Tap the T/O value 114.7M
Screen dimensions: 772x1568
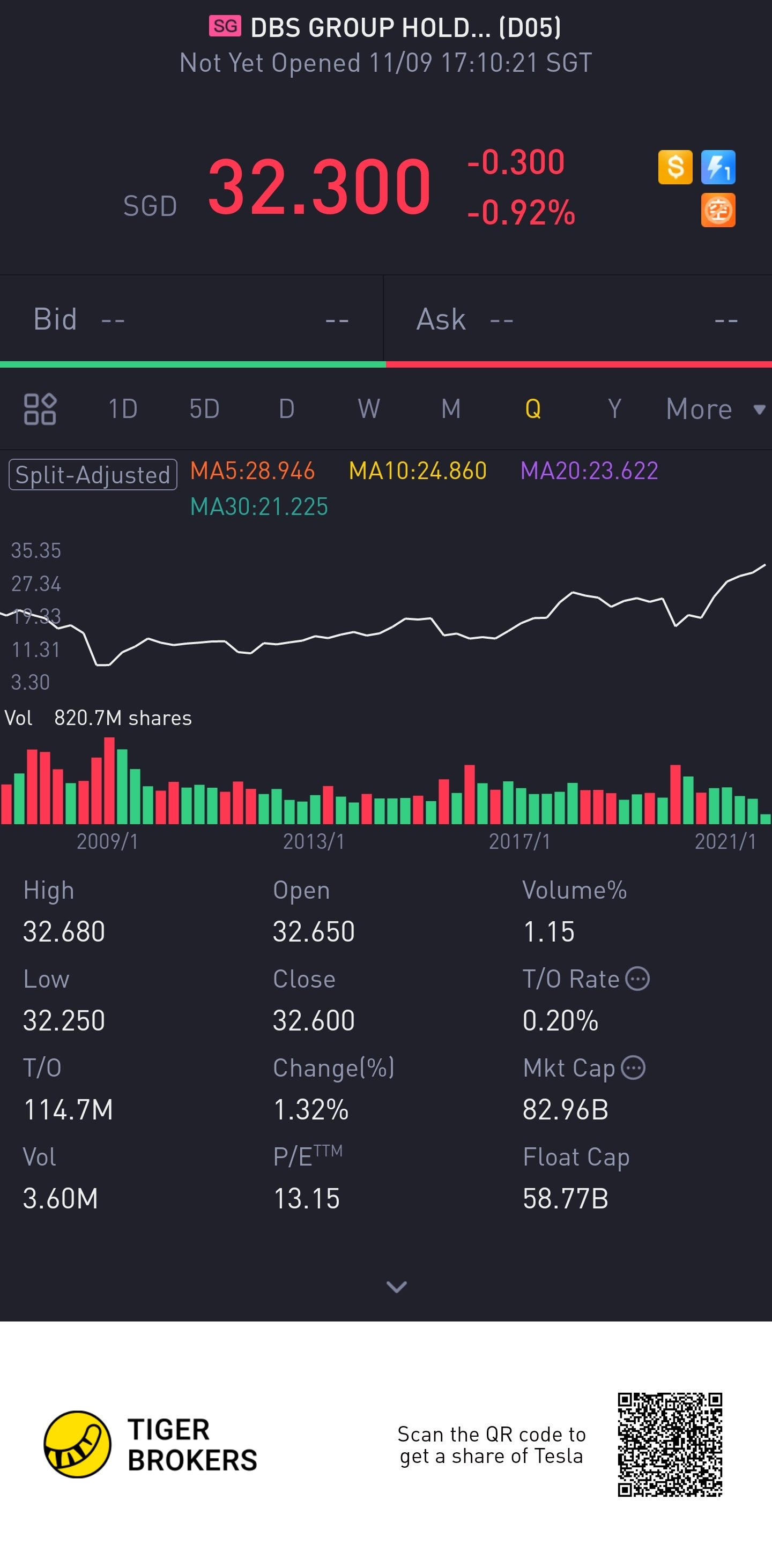68,1109
